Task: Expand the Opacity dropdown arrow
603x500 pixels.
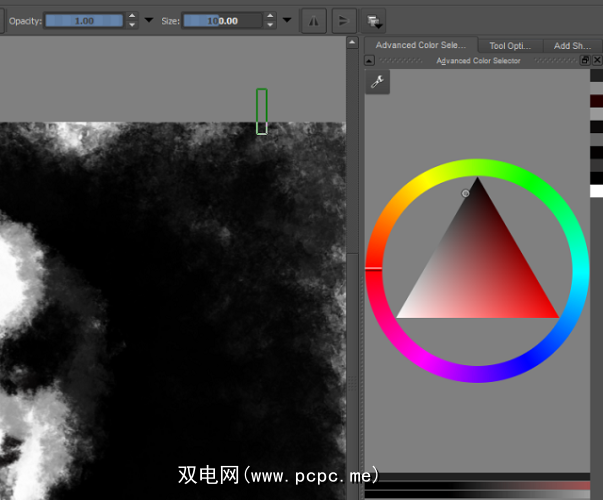Action: tap(149, 20)
